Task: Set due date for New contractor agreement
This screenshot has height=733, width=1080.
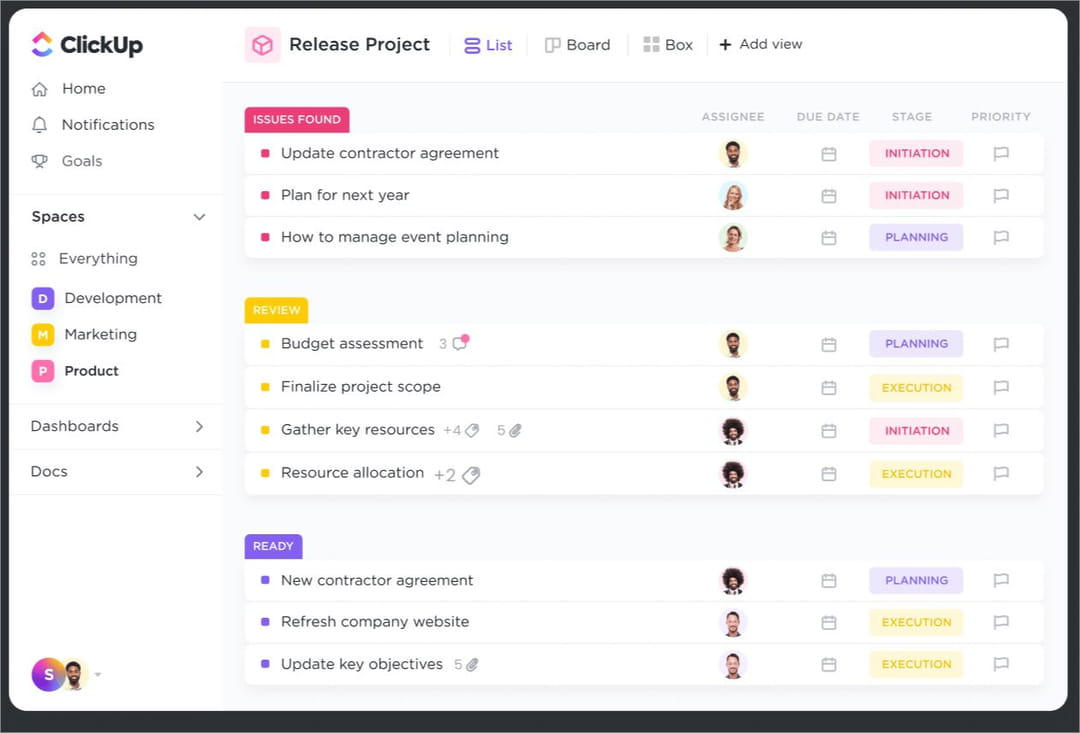Action: pyautogui.click(x=829, y=581)
